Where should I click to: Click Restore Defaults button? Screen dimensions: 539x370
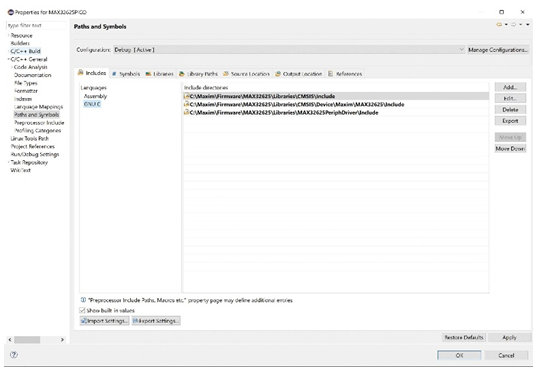pos(464,337)
